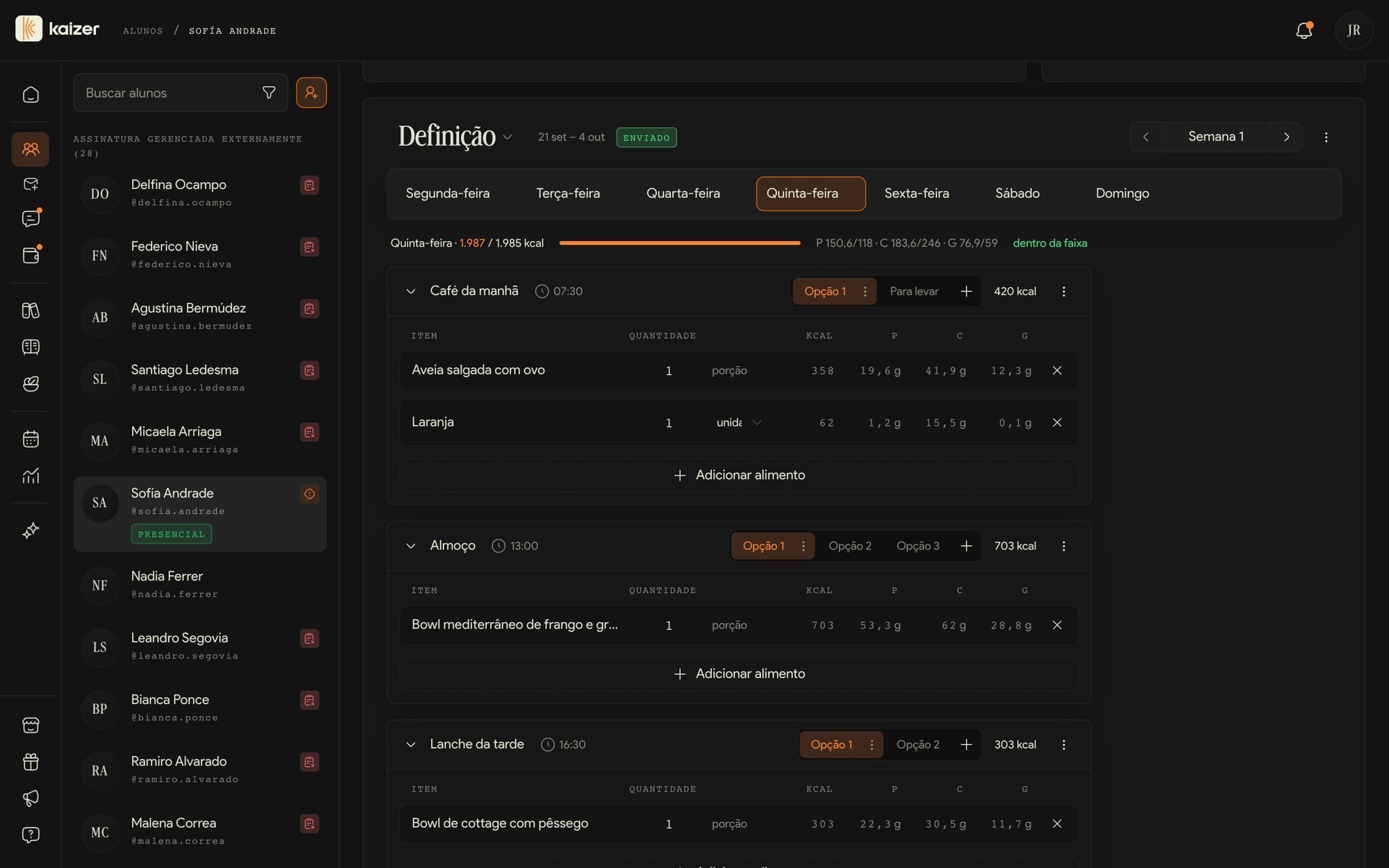Click the add student button
The height and width of the screenshot is (868, 1389).
click(311, 93)
